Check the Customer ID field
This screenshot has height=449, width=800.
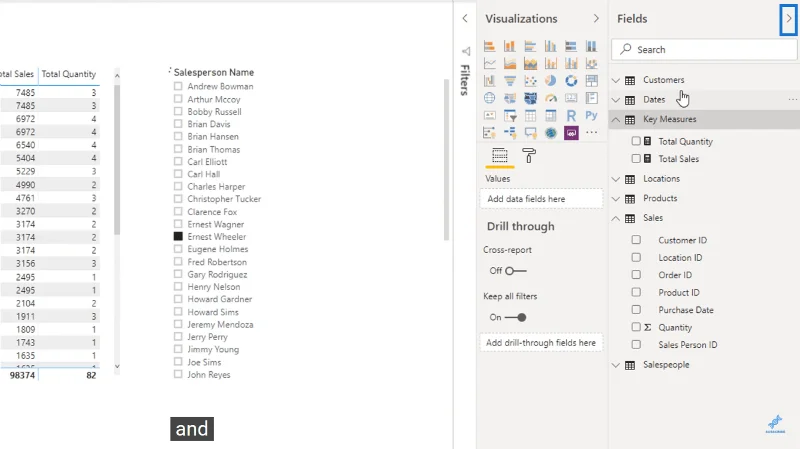click(636, 240)
